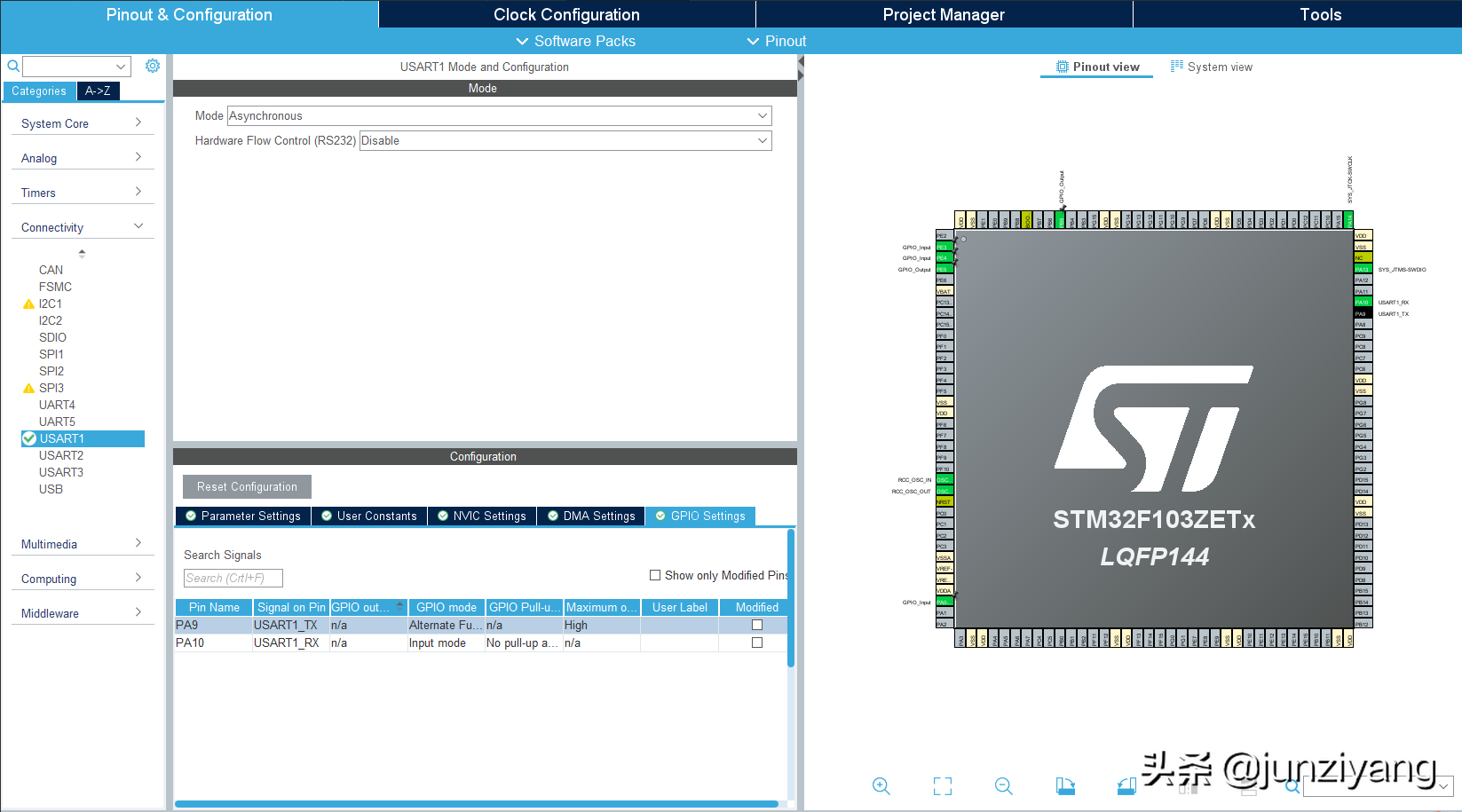Click the sort arrow in the GPIO output column

tap(399, 605)
